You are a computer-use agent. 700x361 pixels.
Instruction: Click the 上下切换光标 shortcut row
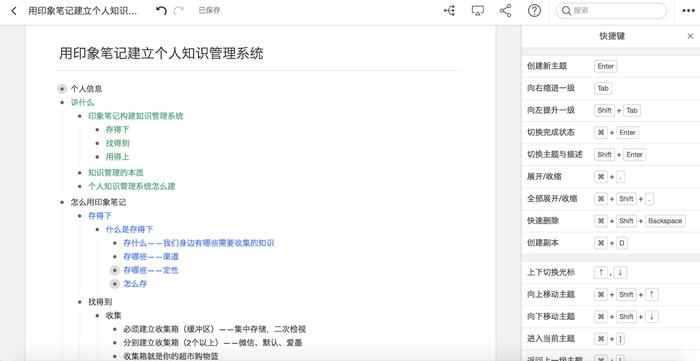[611, 273]
